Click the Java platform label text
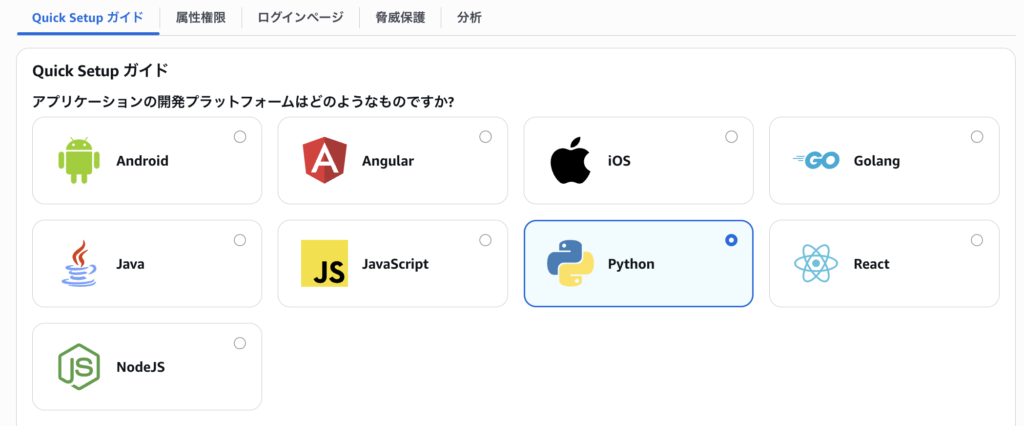Viewport: 1024px width, 426px height. (131, 264)
